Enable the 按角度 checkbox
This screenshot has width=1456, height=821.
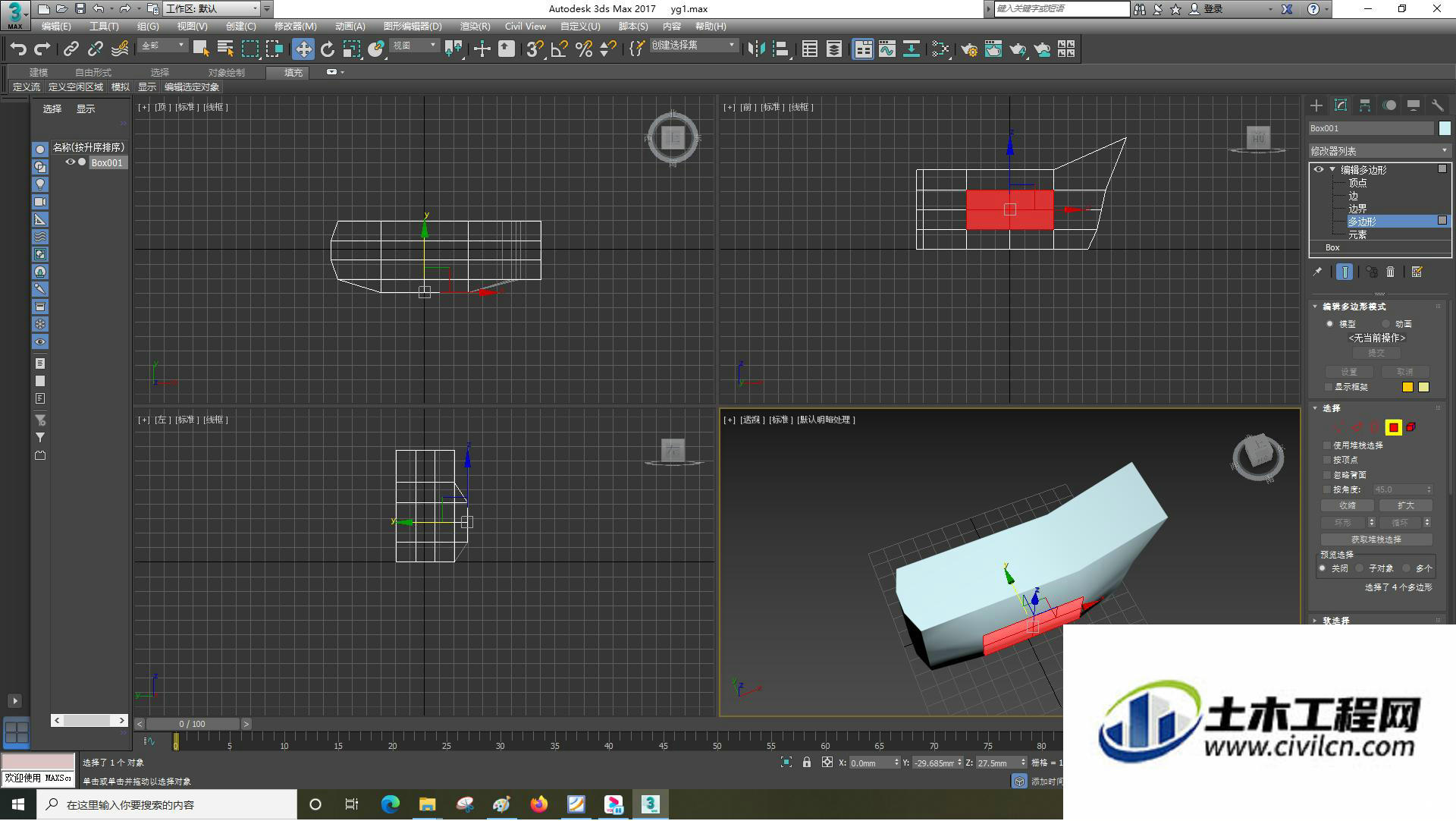tap(1327, 490)
